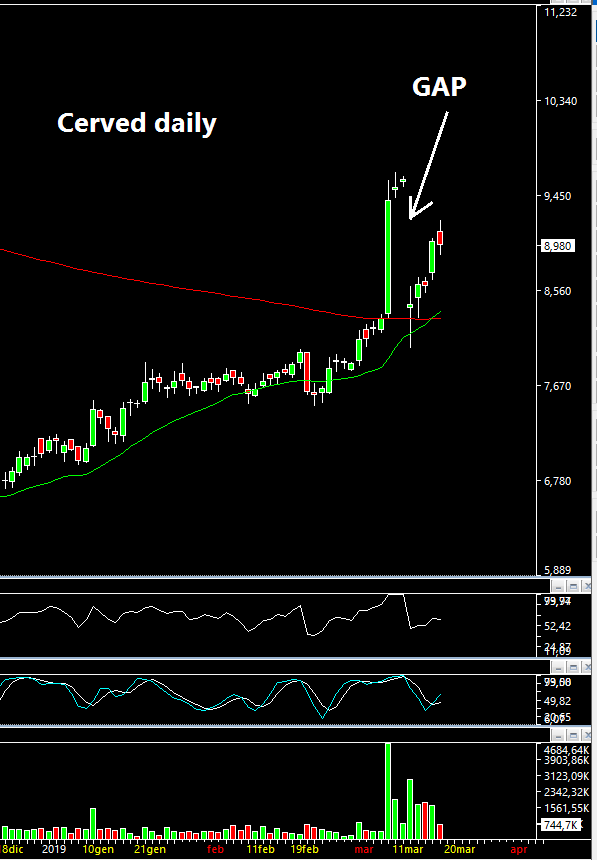Maximize the volume histogram panel

573,735
